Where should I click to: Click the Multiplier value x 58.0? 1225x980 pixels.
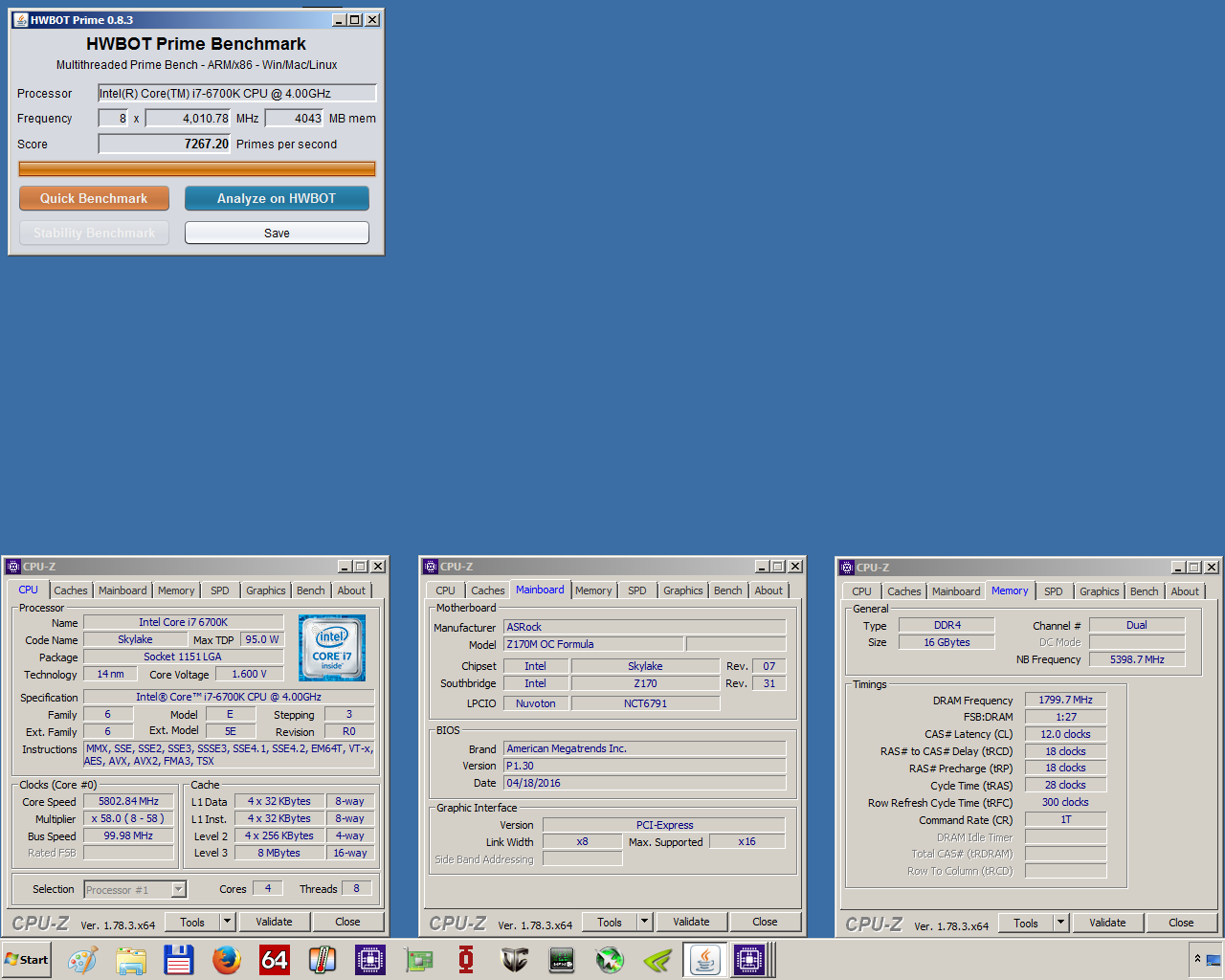click(128, 819)
